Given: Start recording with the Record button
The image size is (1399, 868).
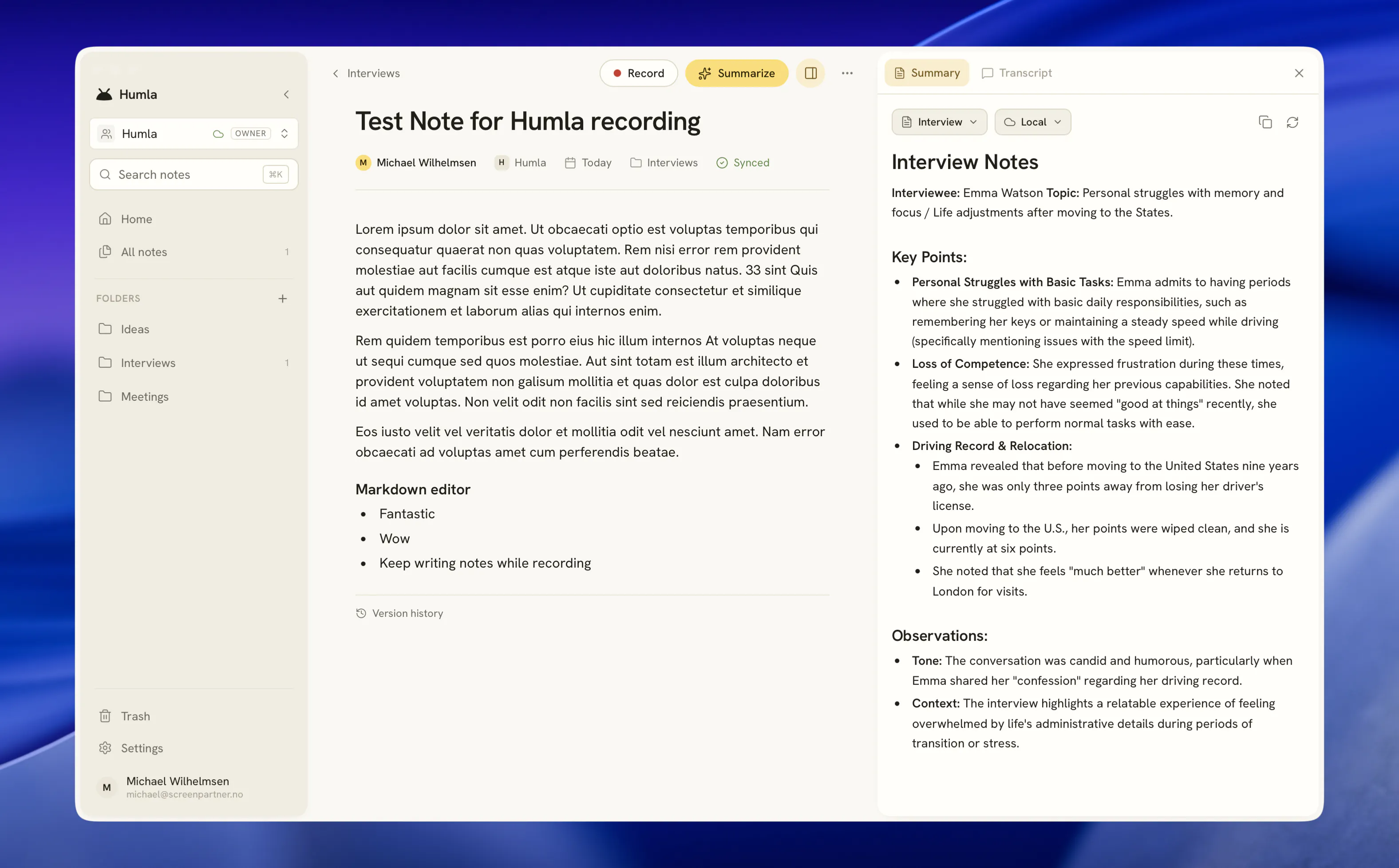Looking at the screenshot, I should click(x=639, y=73).
